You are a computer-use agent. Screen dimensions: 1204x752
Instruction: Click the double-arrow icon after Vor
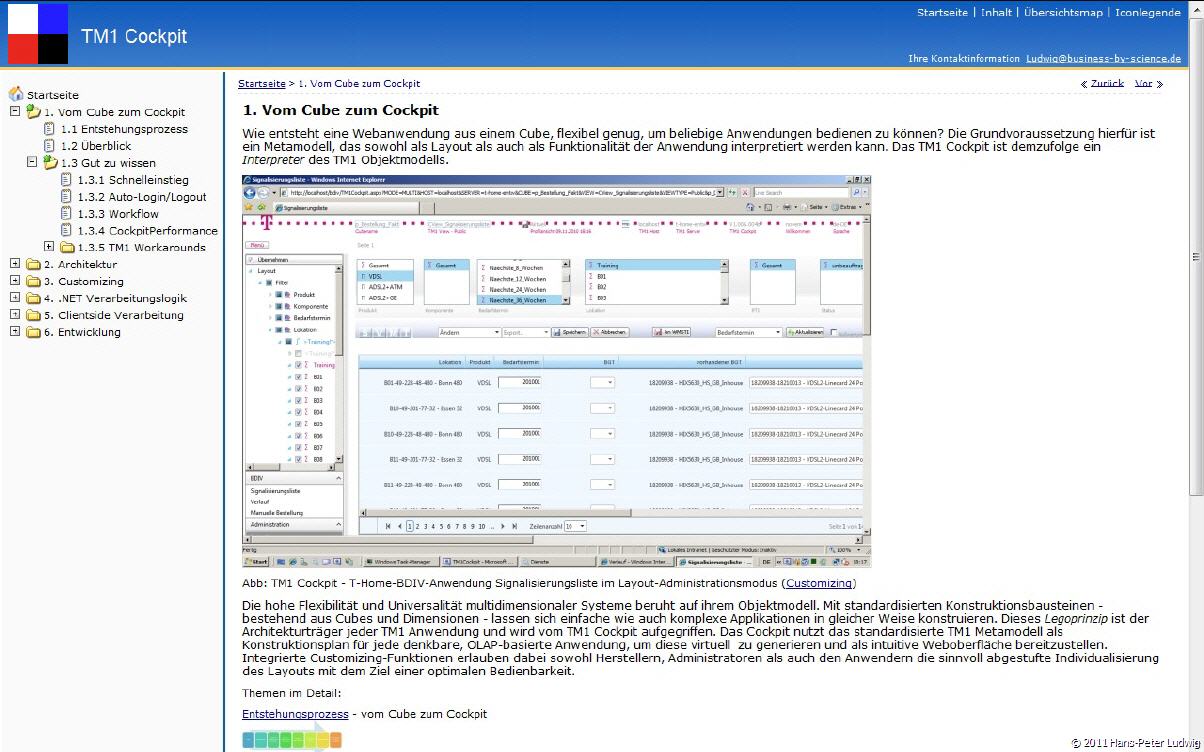1160,84
